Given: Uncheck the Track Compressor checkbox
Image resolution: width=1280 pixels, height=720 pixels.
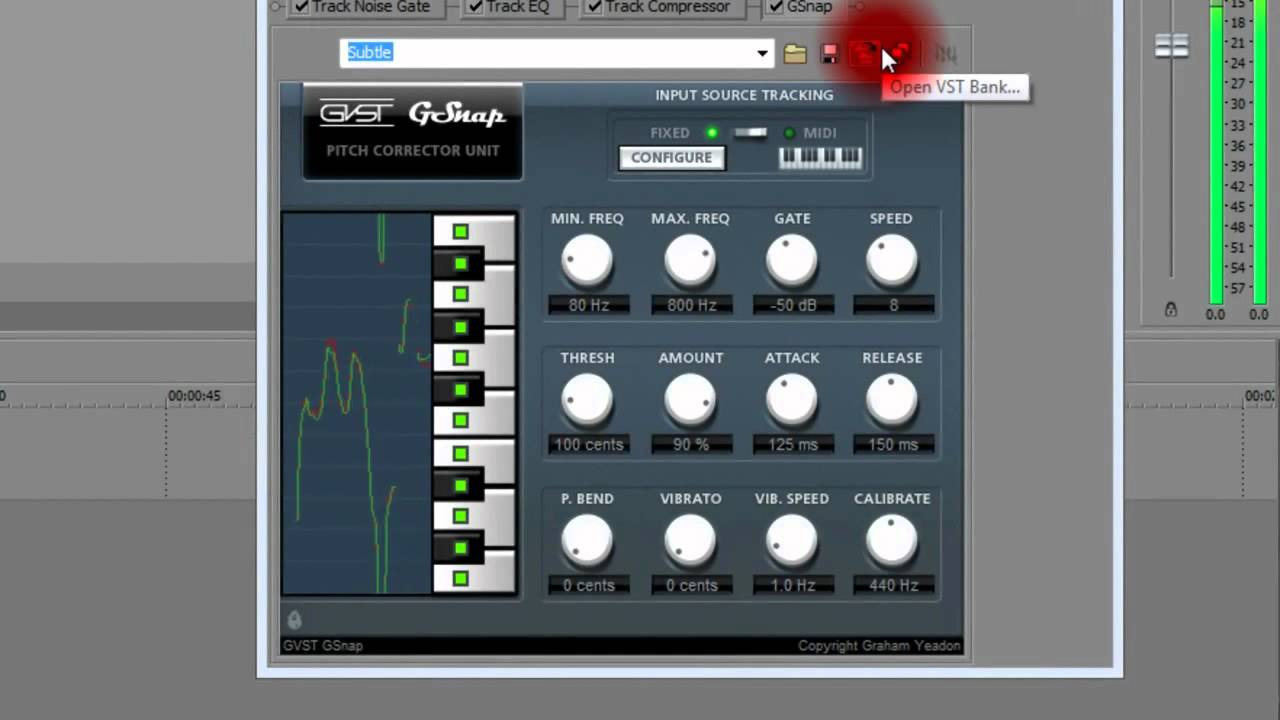Looking at the screenshot, I should [x=594, y=7].
